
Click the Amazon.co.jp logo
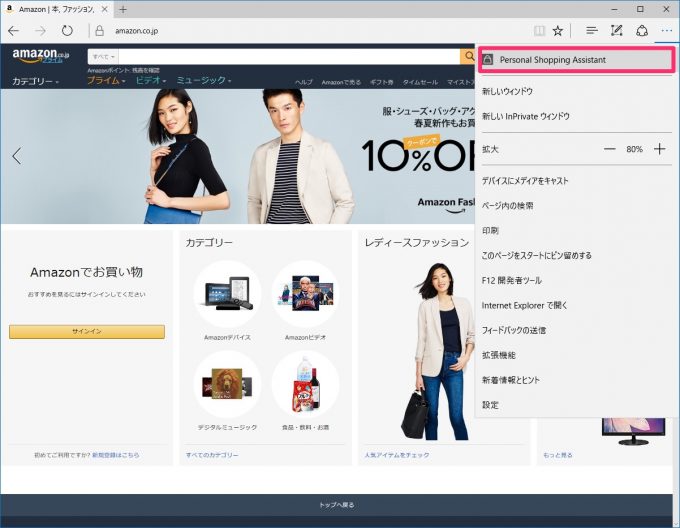pos(41,55)
